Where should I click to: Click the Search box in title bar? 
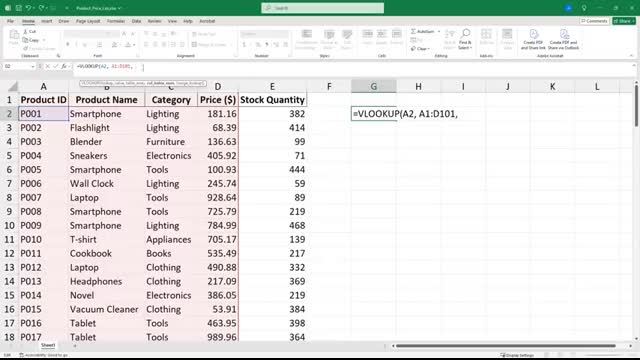322,8
